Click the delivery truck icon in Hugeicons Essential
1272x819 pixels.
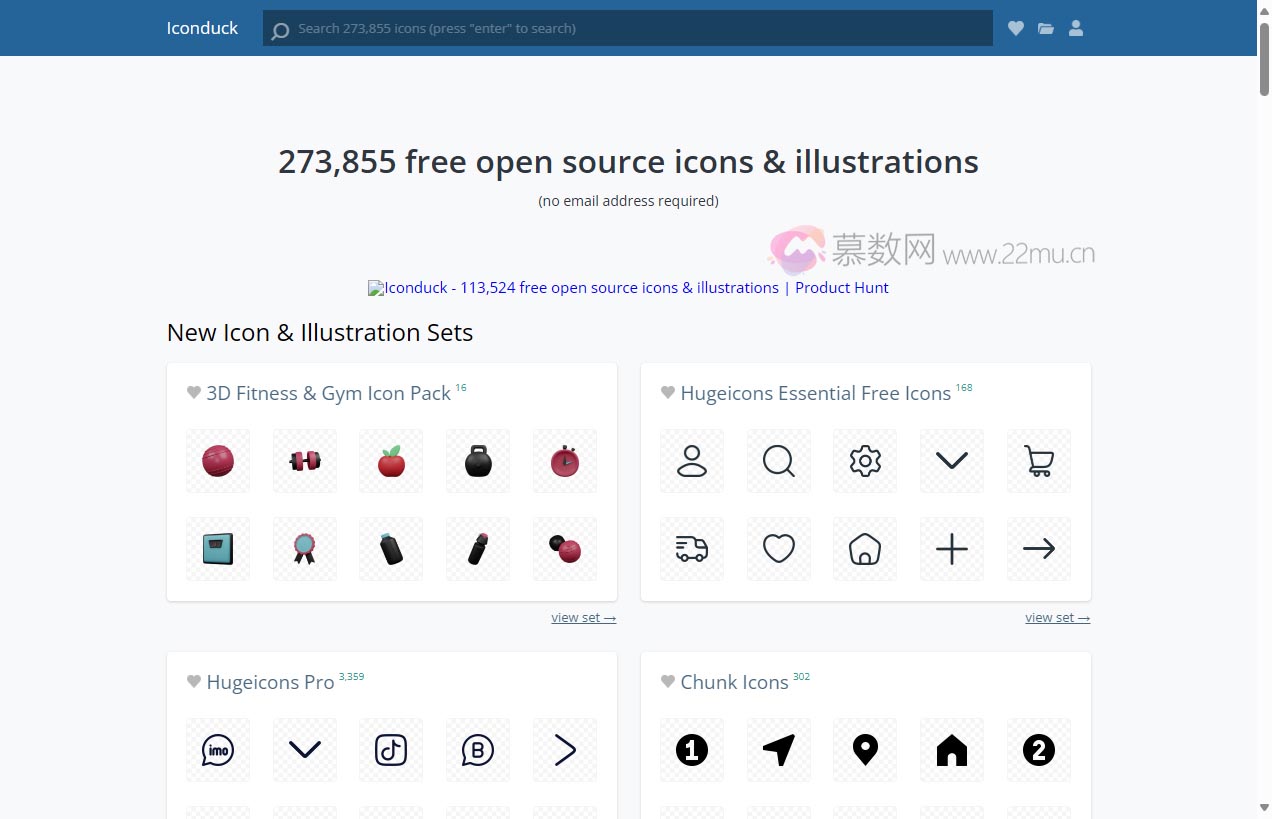coord(691,548)
